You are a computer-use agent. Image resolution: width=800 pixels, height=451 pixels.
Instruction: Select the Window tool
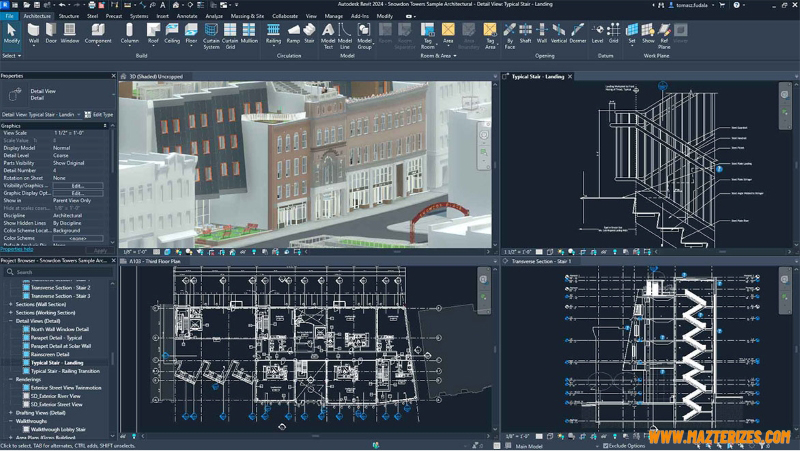(x=70, y=34)
